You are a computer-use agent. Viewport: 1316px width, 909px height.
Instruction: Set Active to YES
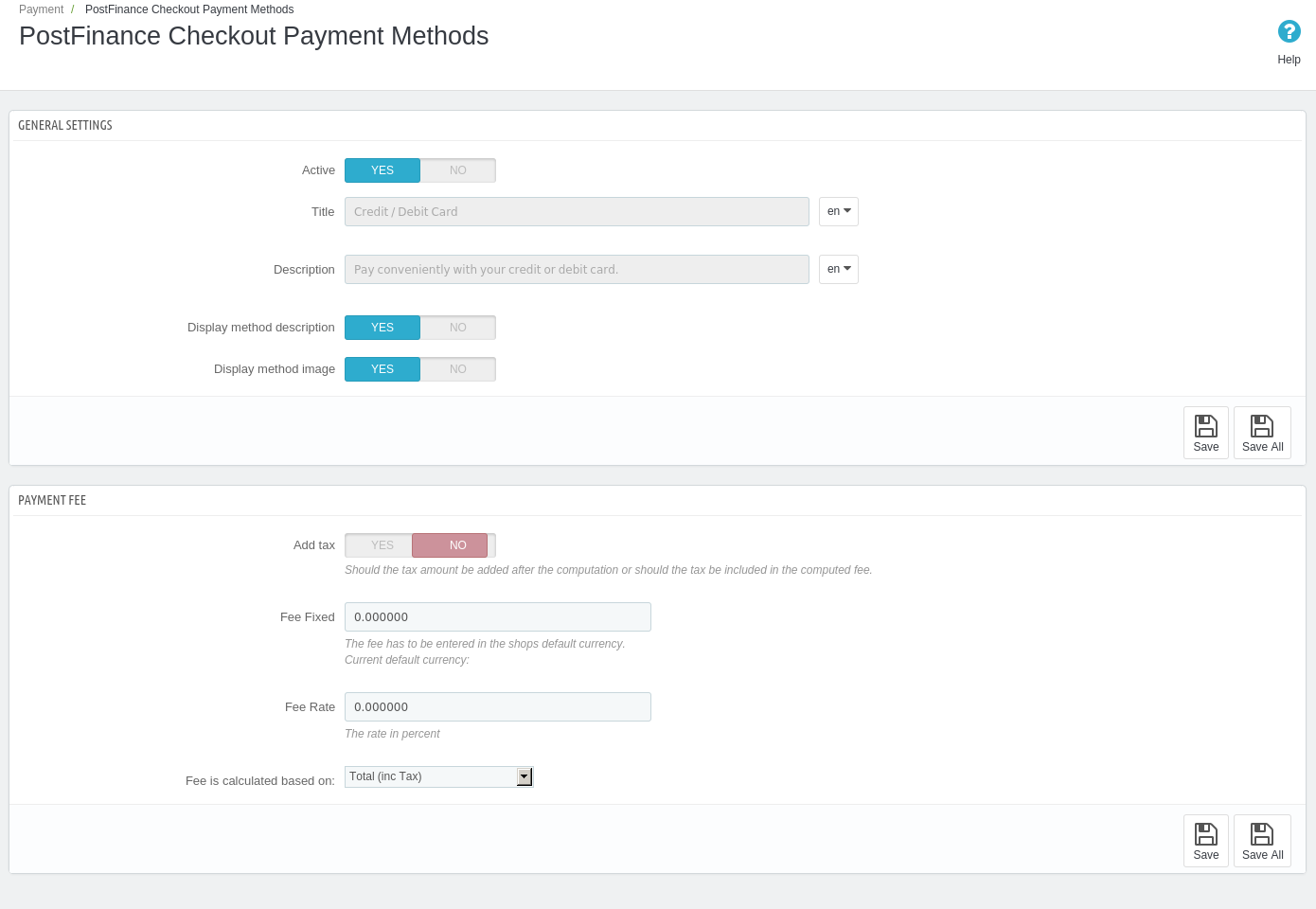pyautogui.click(x=382, y=170)
